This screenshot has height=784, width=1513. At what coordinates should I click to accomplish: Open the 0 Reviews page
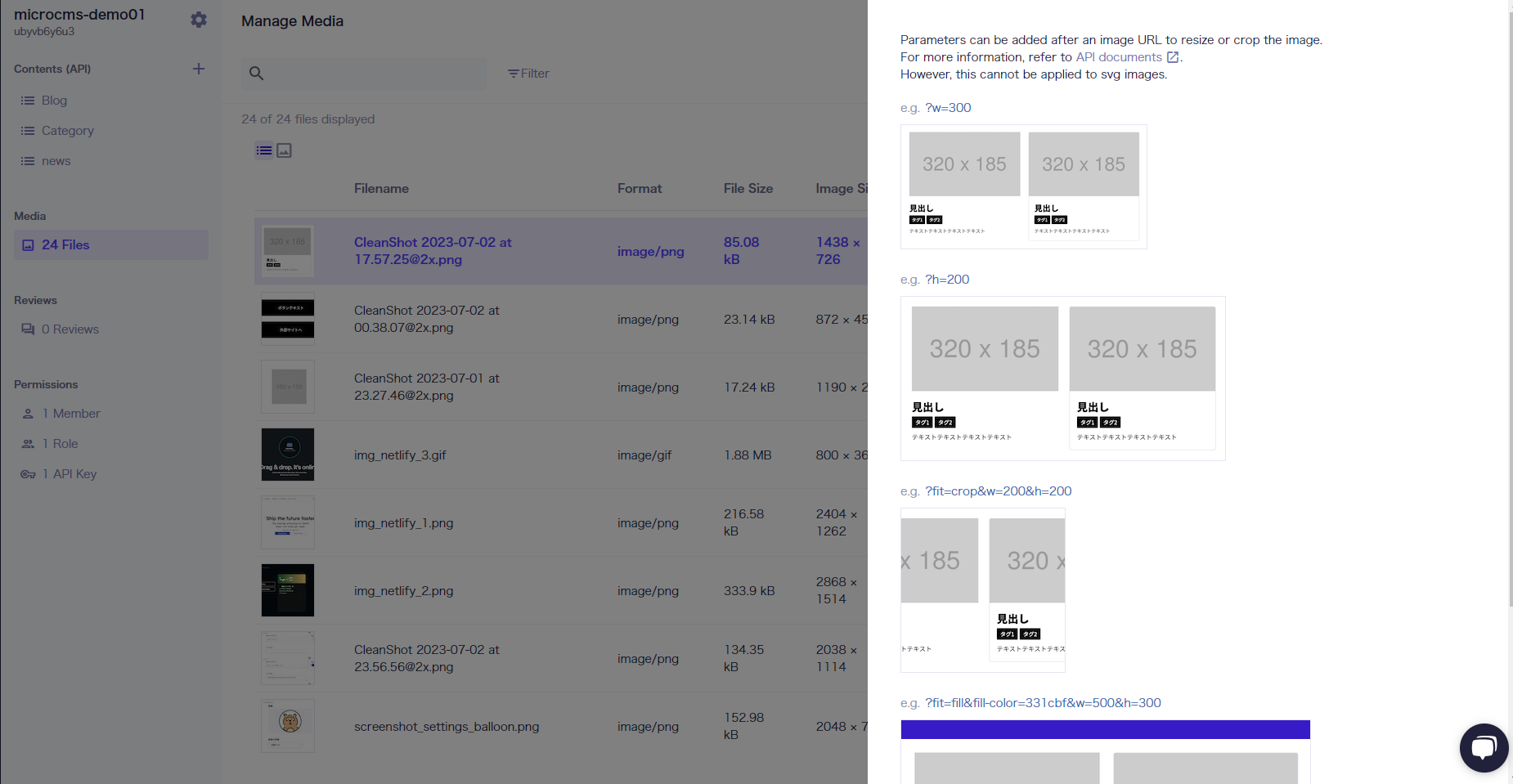70,329
